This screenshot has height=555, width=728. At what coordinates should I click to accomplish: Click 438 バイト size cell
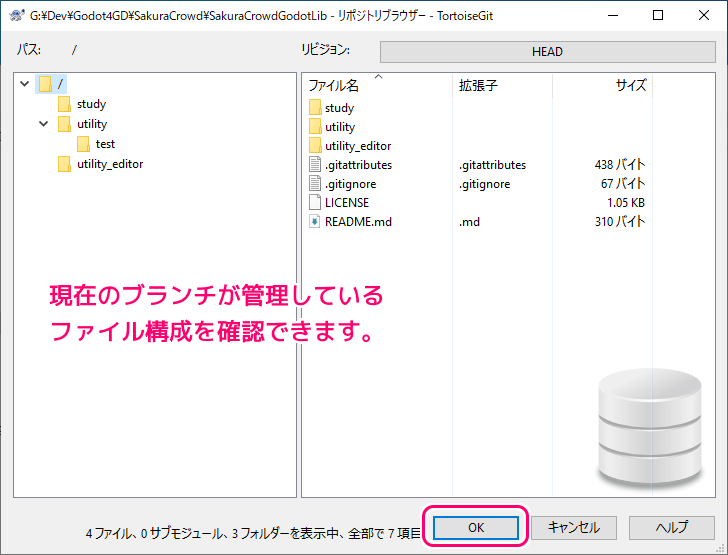click(x=620, y=165)
